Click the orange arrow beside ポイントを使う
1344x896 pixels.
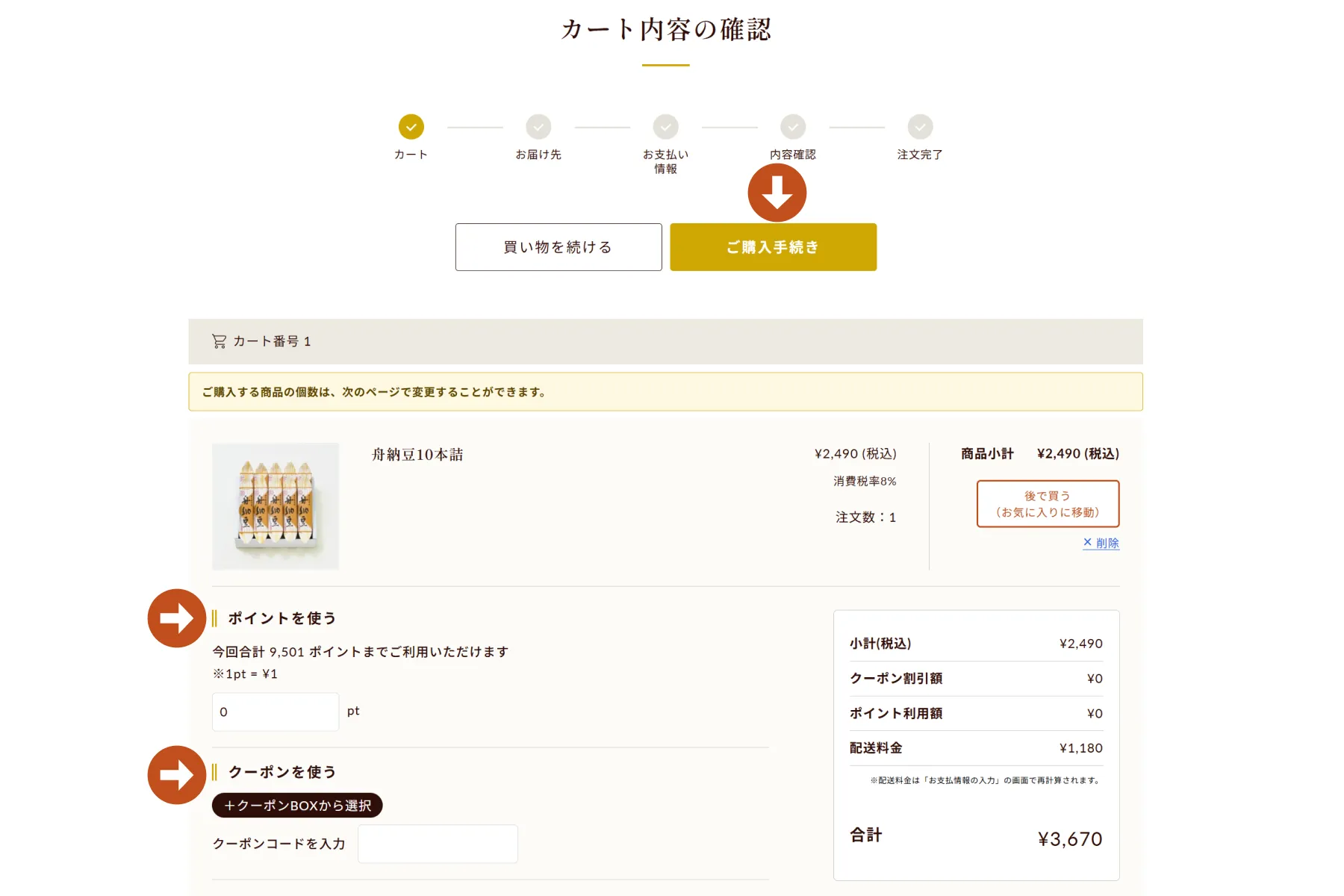(x=177, y=618)
